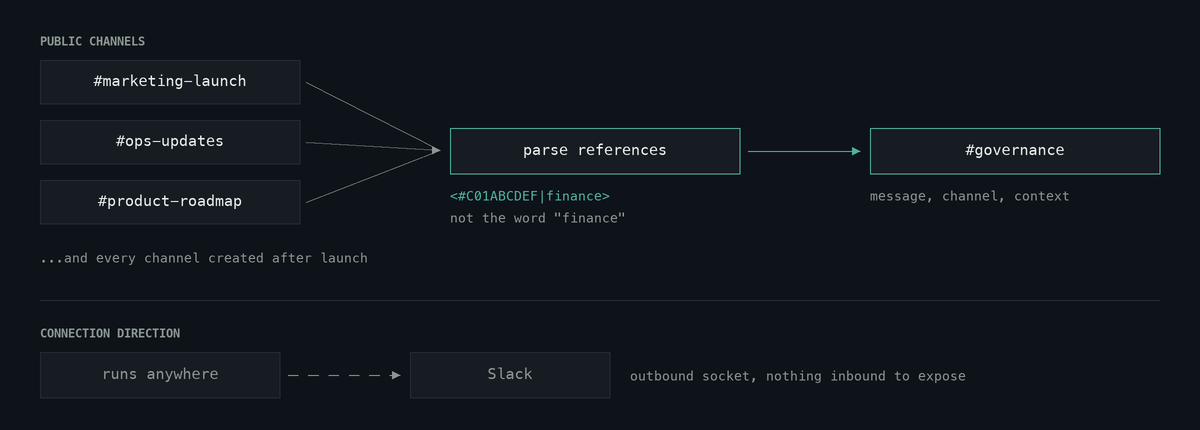The height and width of the screenshot is (430, 1200).
Task: Click the Slack box
Action: [x=510, y=375]
